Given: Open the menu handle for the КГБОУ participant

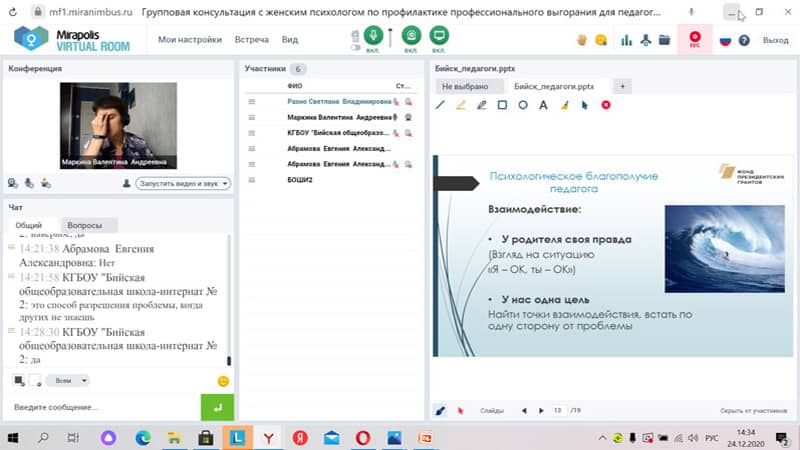Looking at the screenshot, I should [252, 133].
